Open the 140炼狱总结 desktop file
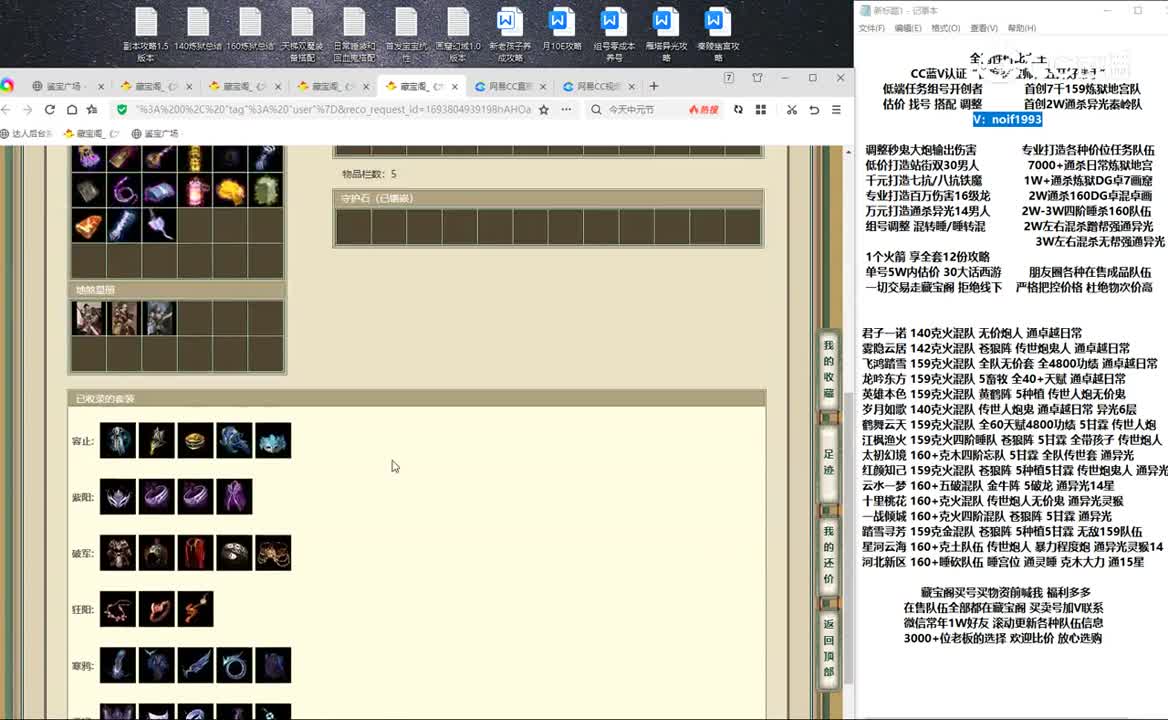This screenshot has height=720, width=1168. pyautogui.click(x=198, y=29)
